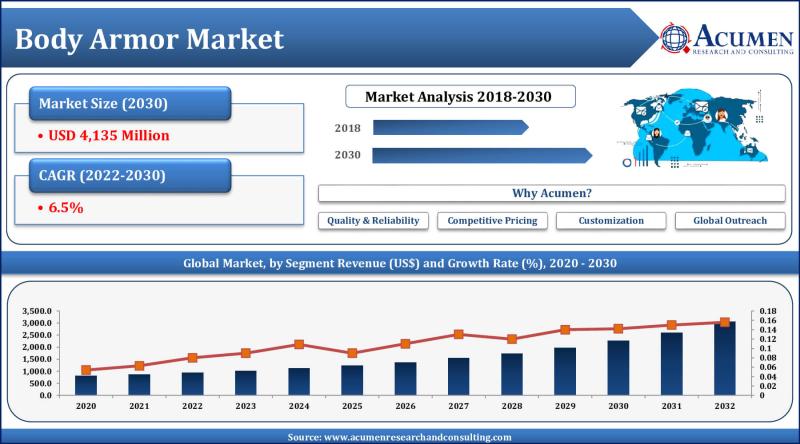The width and height of the screenshot is (800, 444).
Task: Click the 2018 arrow bar
Action: pyautogui.click(x=449, y=127)
